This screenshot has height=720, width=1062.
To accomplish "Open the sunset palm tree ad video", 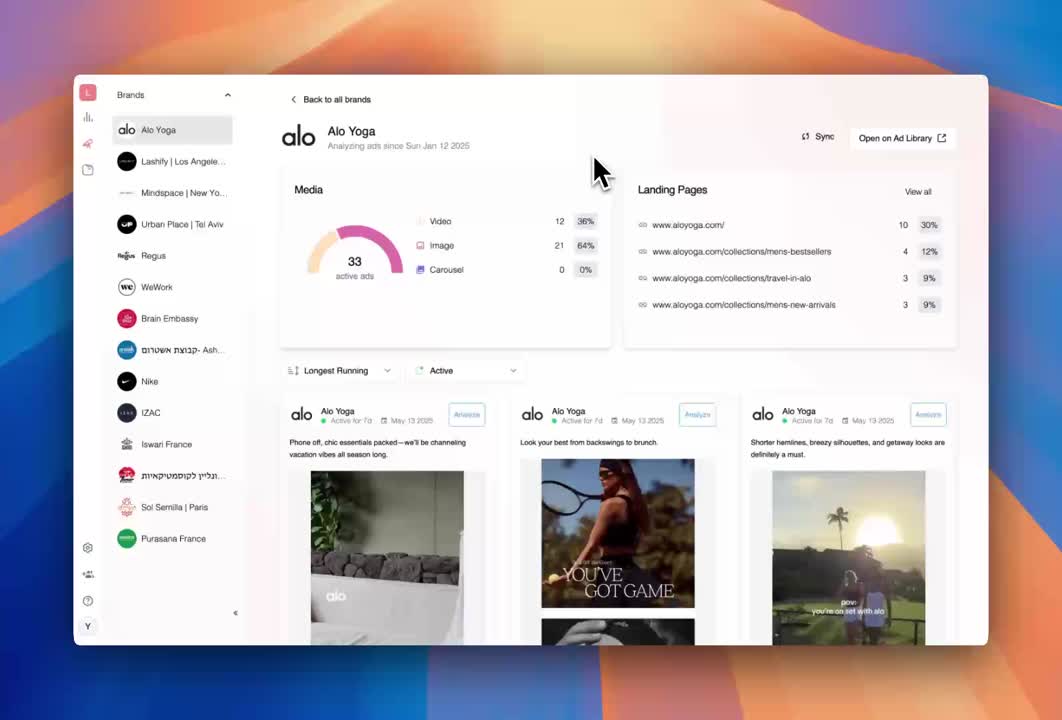I will (849, 557).
